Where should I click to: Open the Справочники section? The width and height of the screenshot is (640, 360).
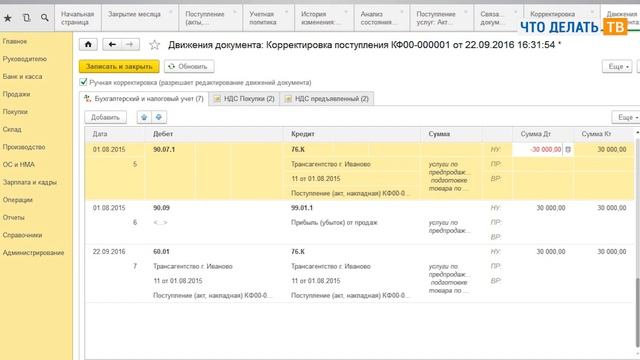[x=22, y=235]
